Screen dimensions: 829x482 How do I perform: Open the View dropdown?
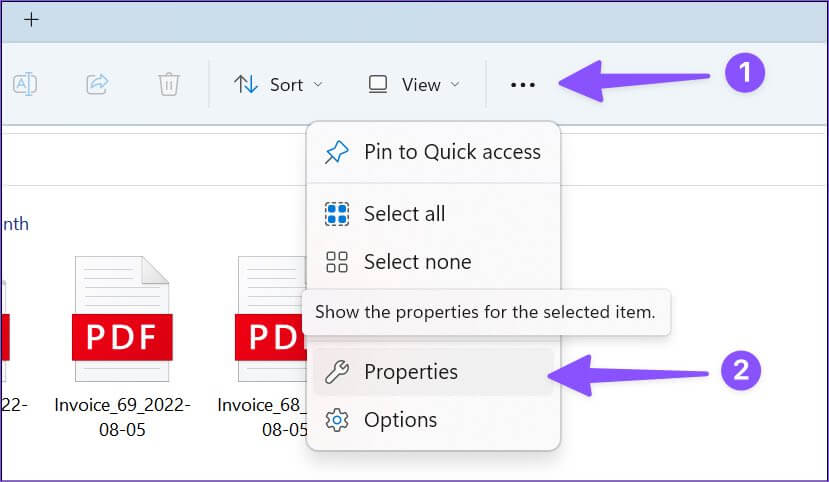pyautogui.click(x=414, y=85)
